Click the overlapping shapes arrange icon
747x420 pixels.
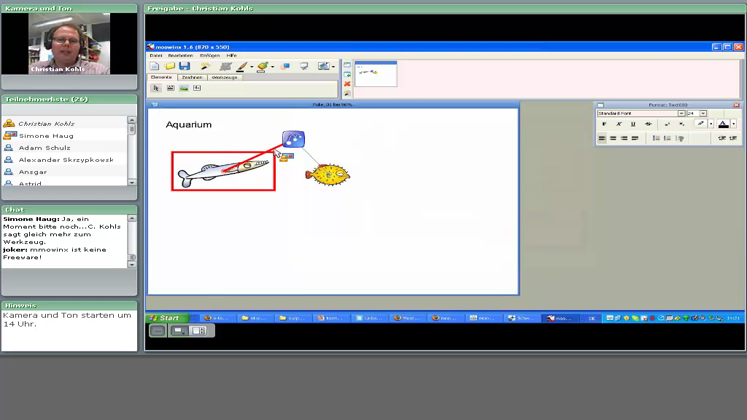point(285,66)
